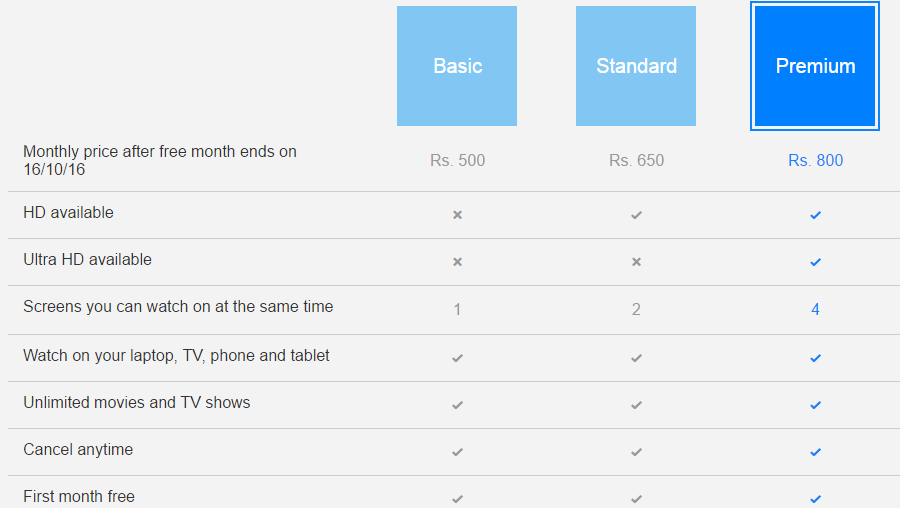Click Standard's HD available checkmark

[636, 214]
